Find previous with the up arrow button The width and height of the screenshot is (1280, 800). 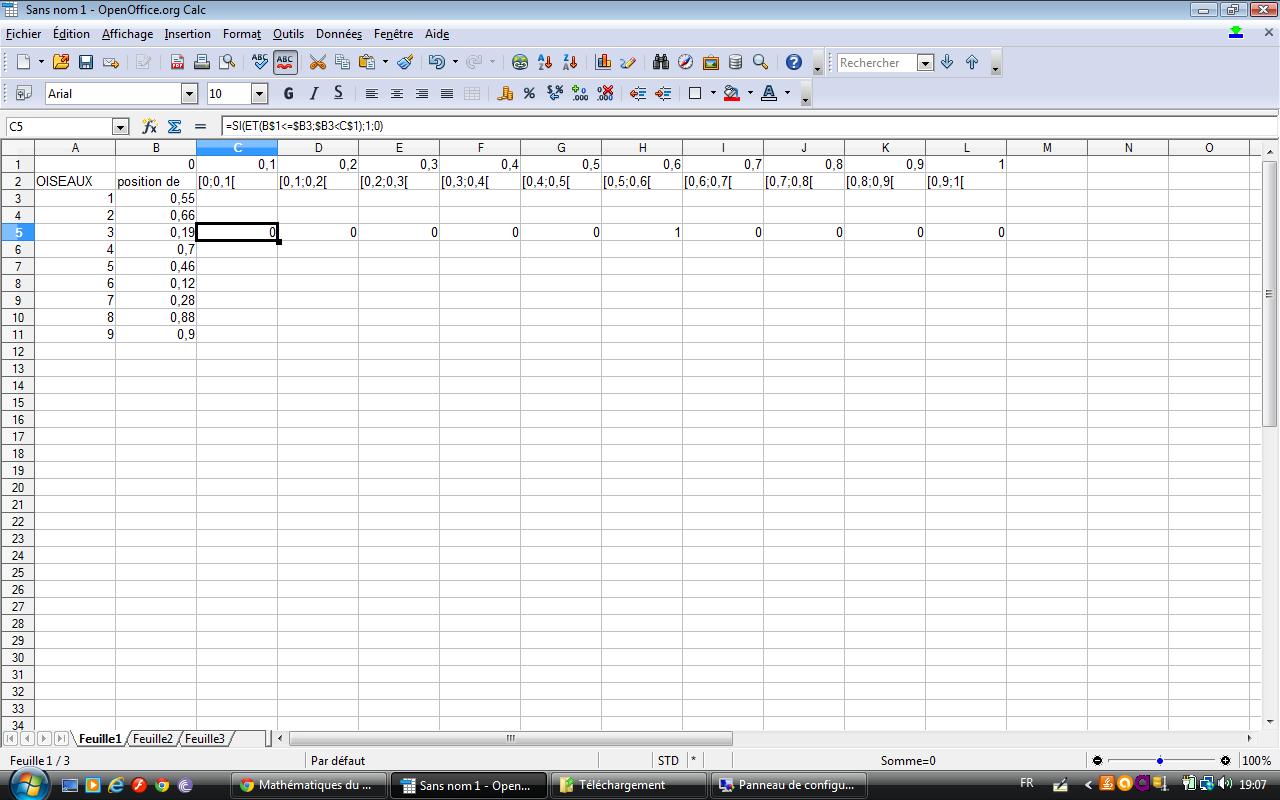972,62
